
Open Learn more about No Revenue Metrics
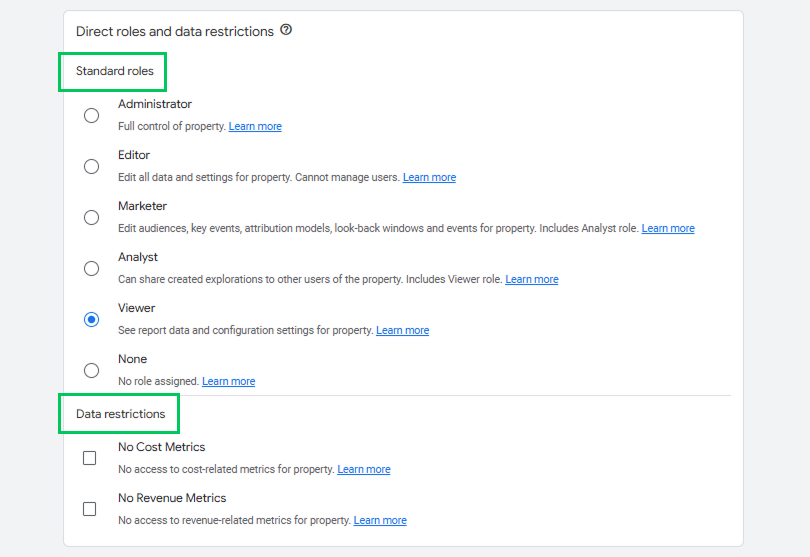coord(380,520)
